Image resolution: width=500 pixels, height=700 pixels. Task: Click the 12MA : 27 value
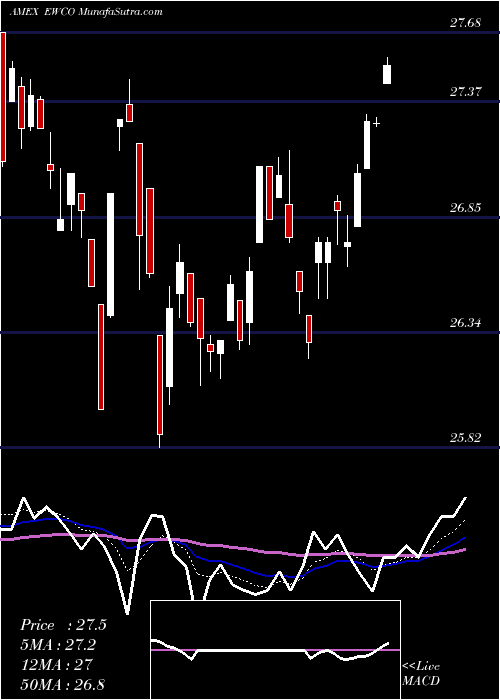[56, 664]
